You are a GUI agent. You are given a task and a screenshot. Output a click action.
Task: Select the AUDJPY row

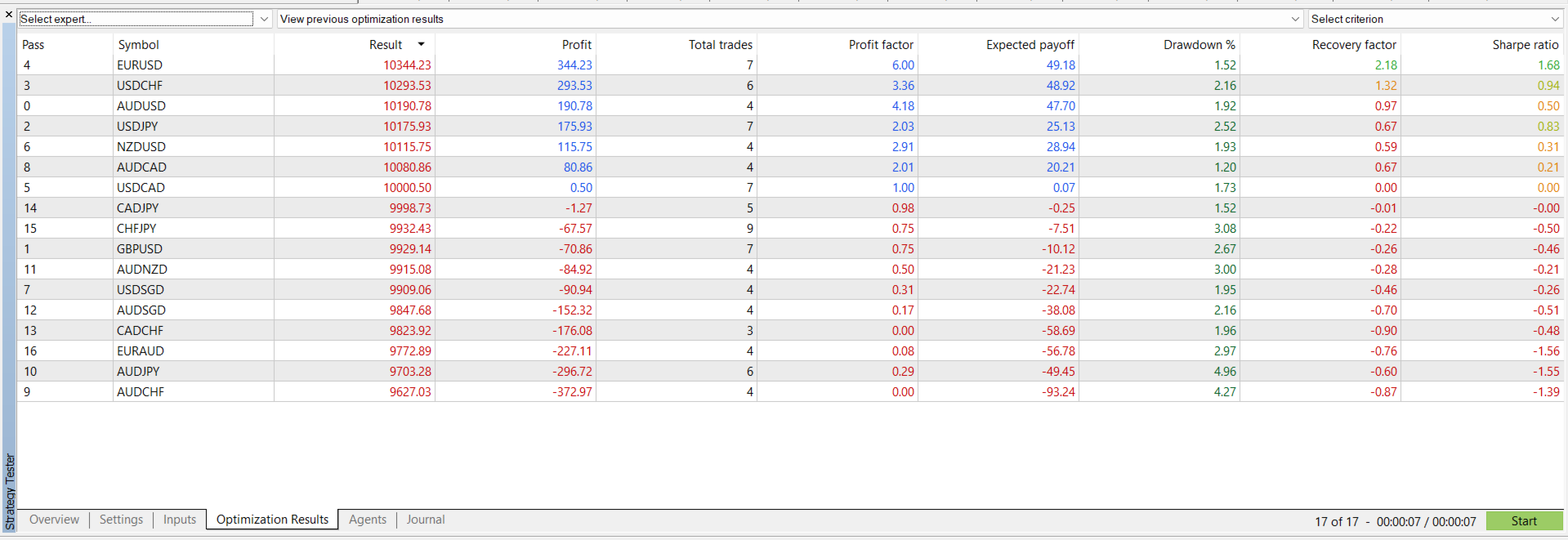(x=790, y=372)
